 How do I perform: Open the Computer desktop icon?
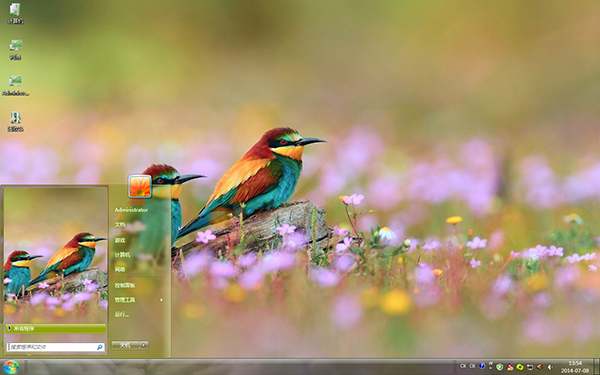(15, 13)
